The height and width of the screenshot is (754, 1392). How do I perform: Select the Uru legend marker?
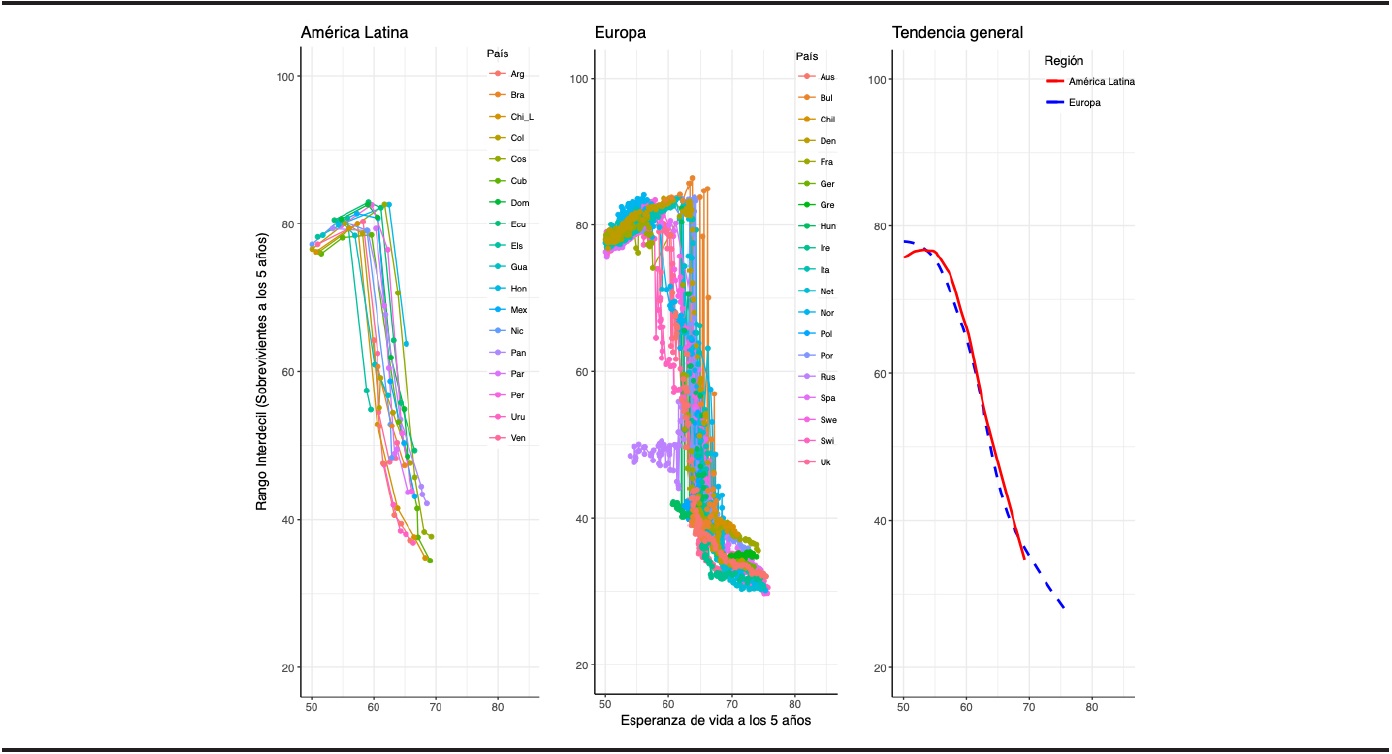(496, 417)
